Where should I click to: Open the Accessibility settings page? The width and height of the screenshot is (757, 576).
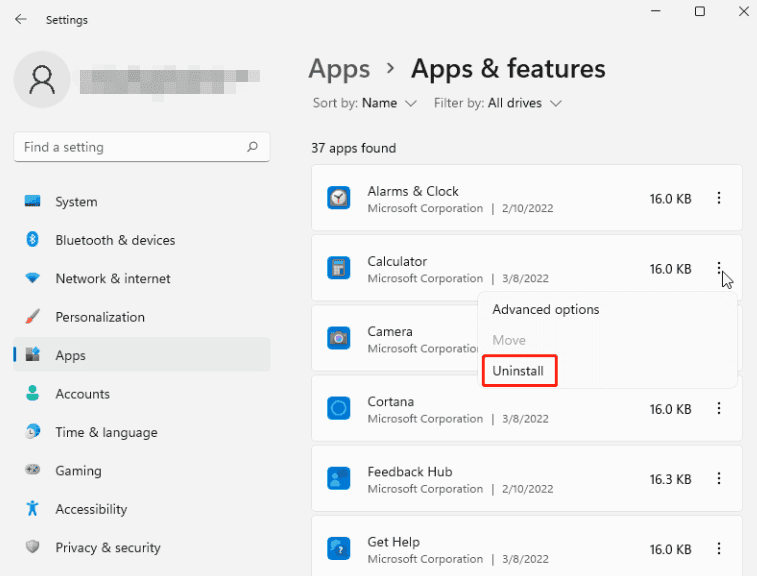click(141, 508)
